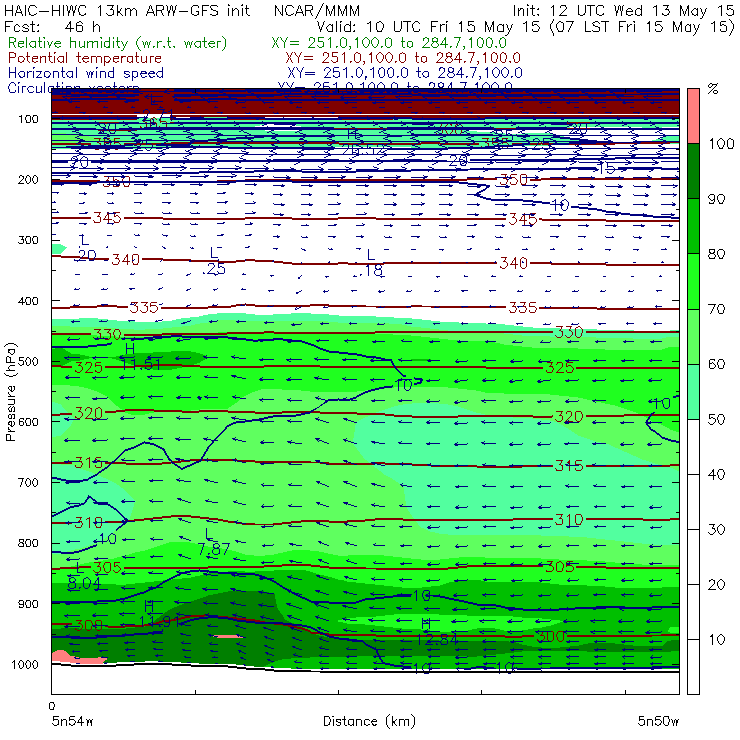The height and width of the screenshot is (740, 740).
Task: Click the 'L 8.04' wind minimum label
Action: point(84,577)
